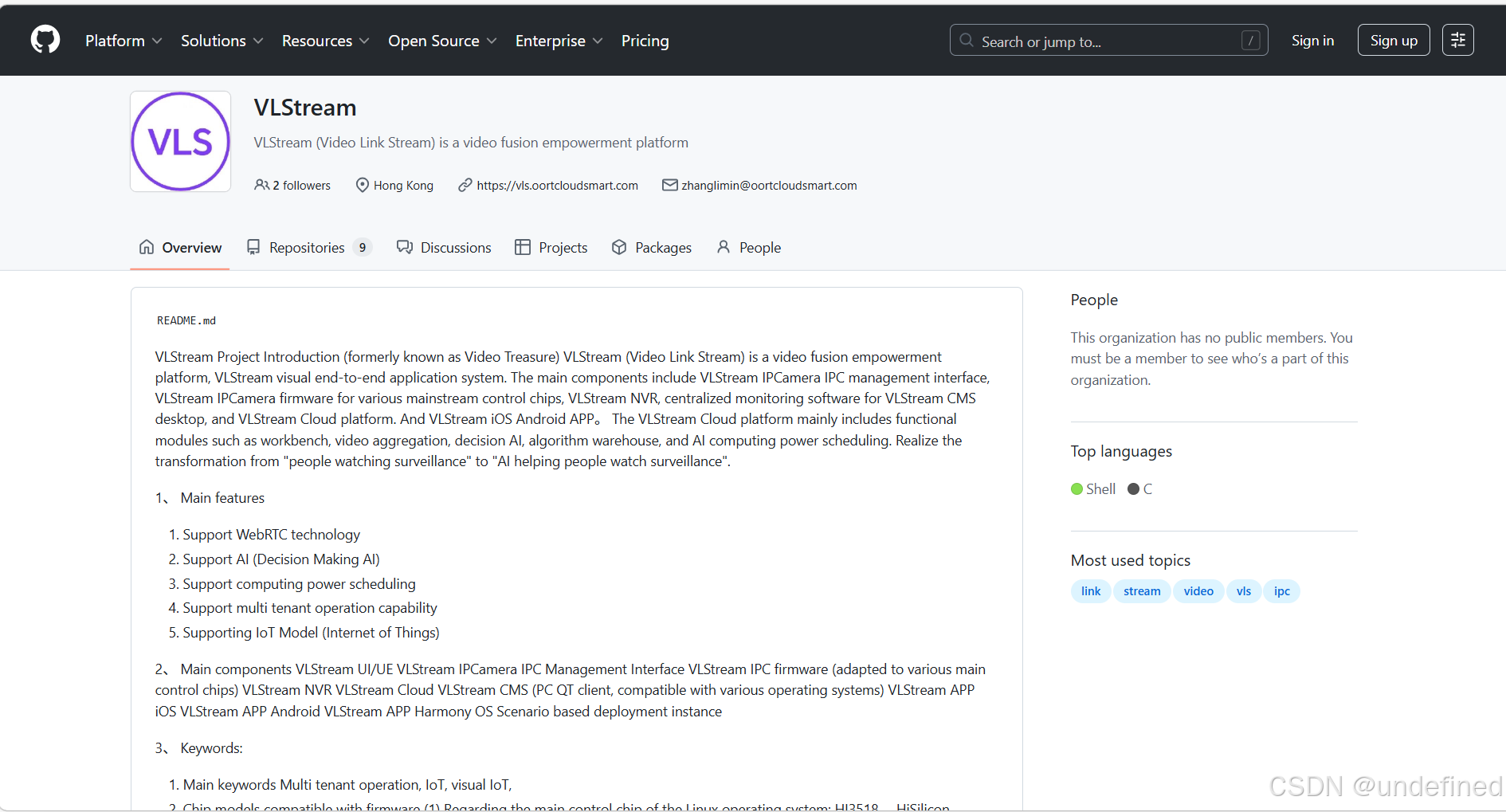Click the slash shortcut key hint
Image resolution: width=1506 pixels, height=812 pixels.
pos(1251,40)
